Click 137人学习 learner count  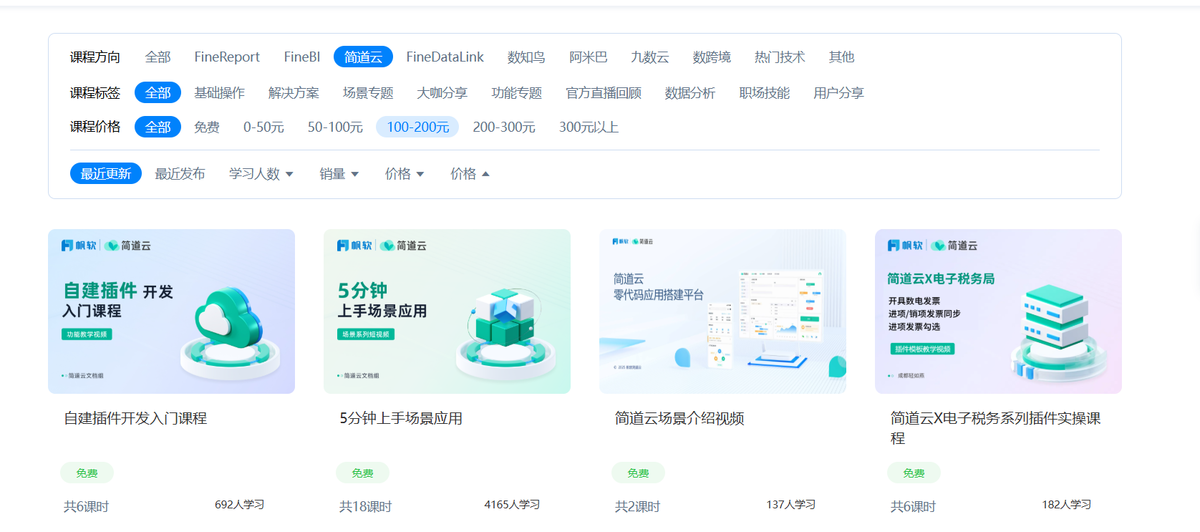tap(791, 505)
